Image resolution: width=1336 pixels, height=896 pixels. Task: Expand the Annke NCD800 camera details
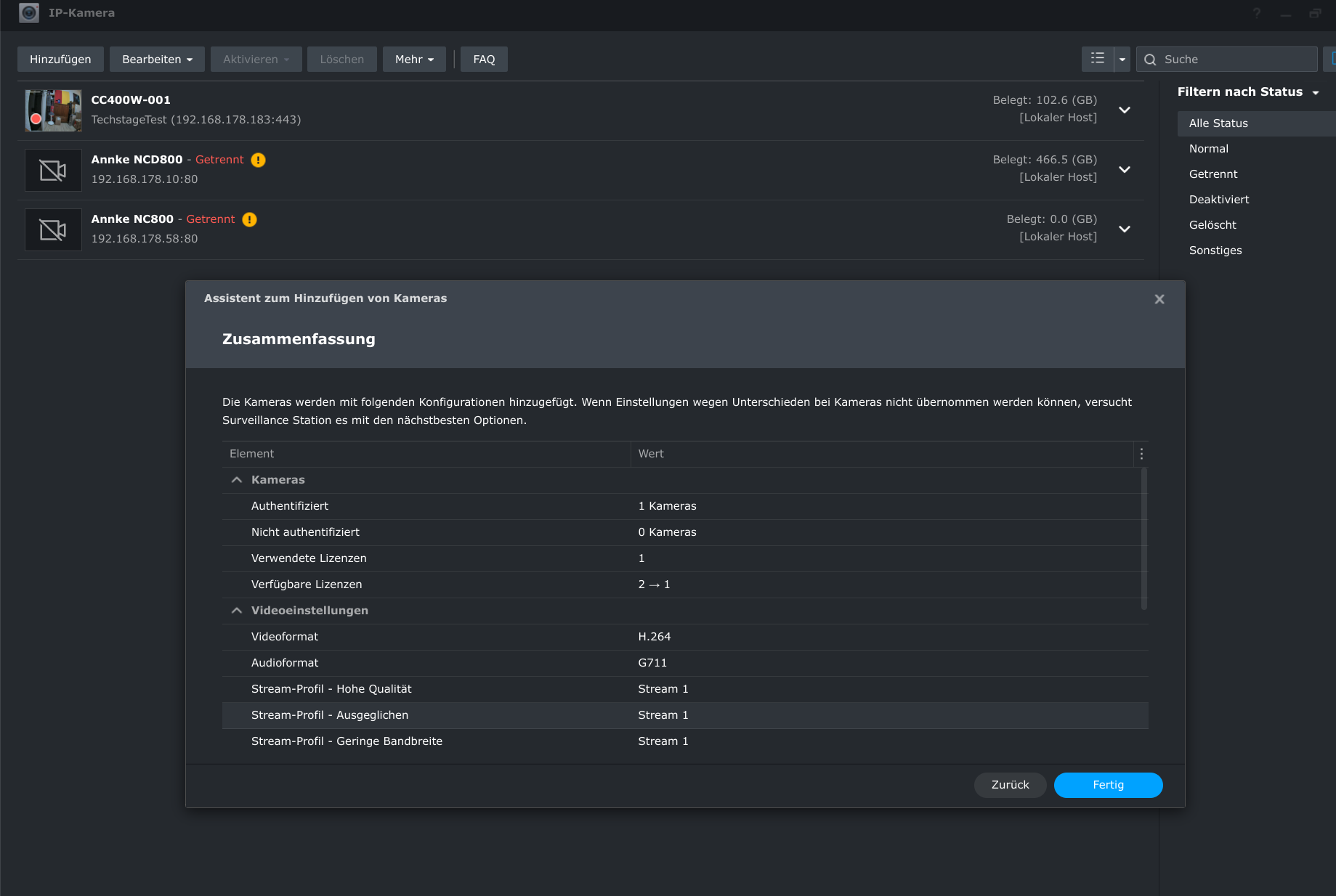pos(1125,169)
